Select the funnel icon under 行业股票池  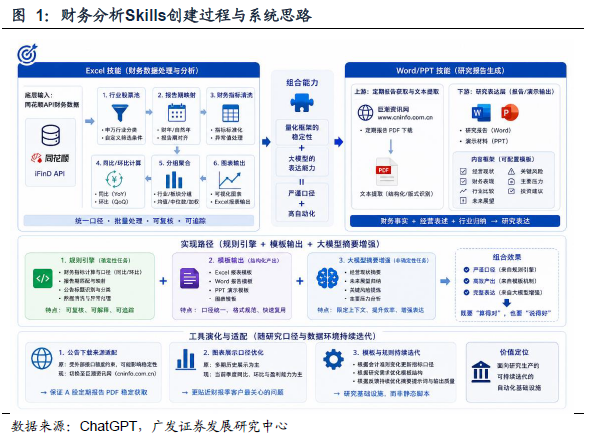coord(120,112)
